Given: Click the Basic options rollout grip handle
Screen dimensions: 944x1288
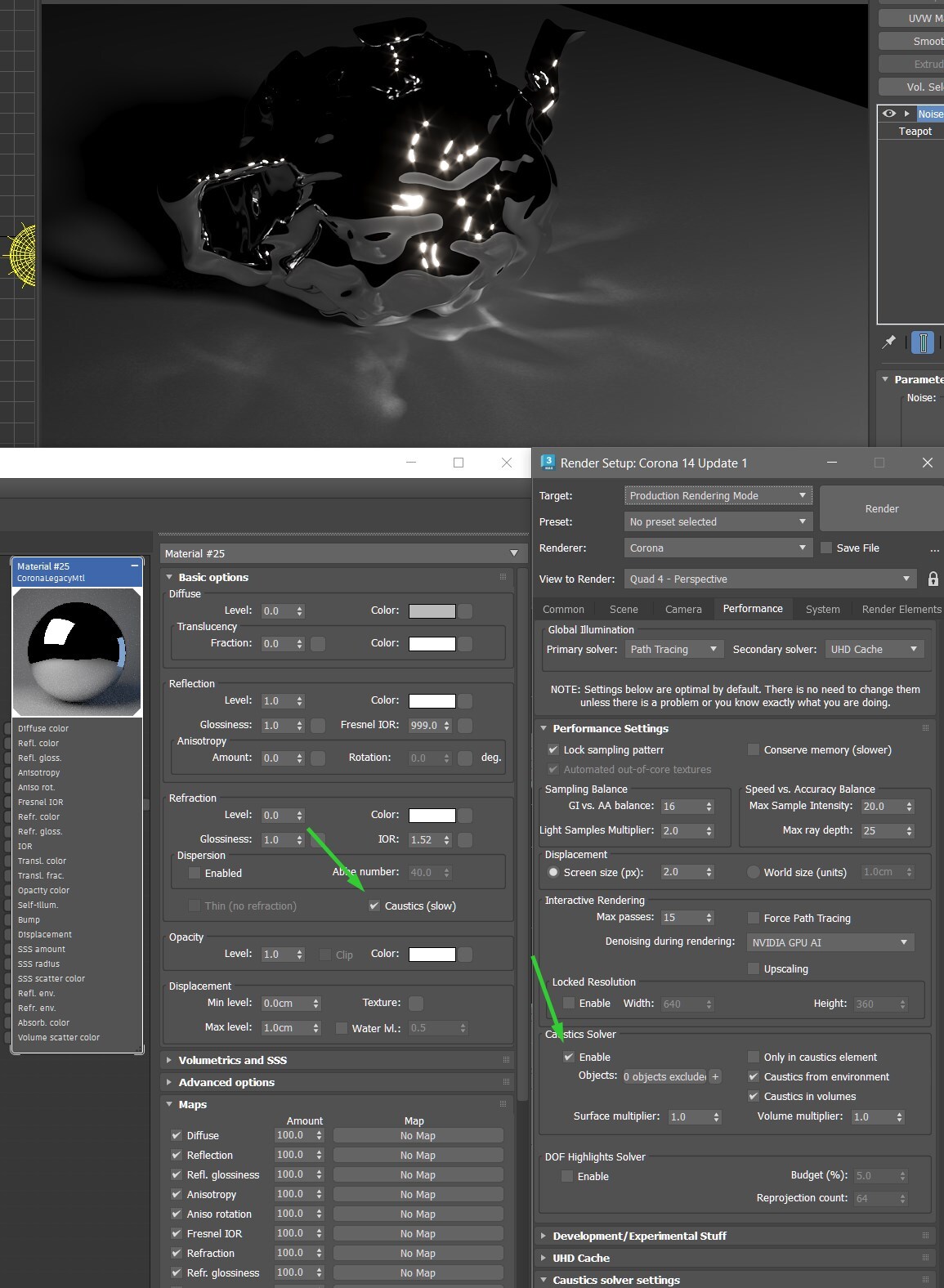Looking at the screenshot, I should click(x=503, y=577).
